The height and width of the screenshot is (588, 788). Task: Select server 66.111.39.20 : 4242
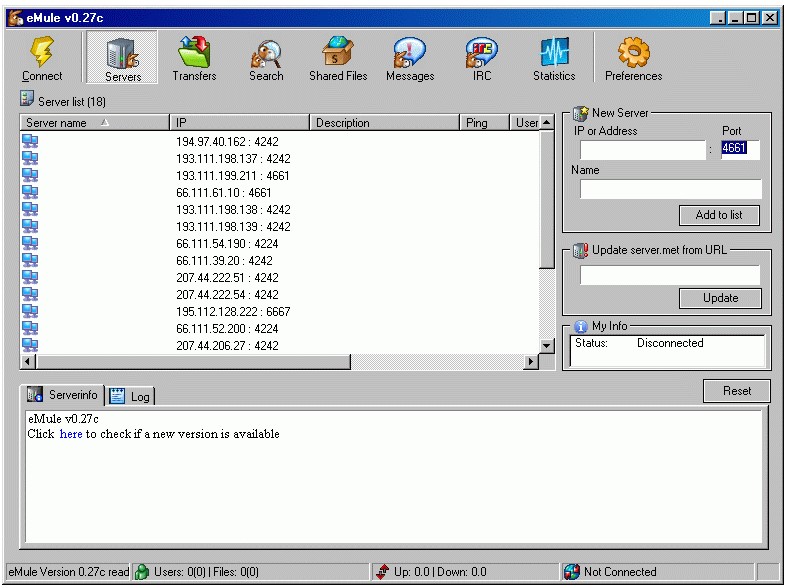point(224,261)
